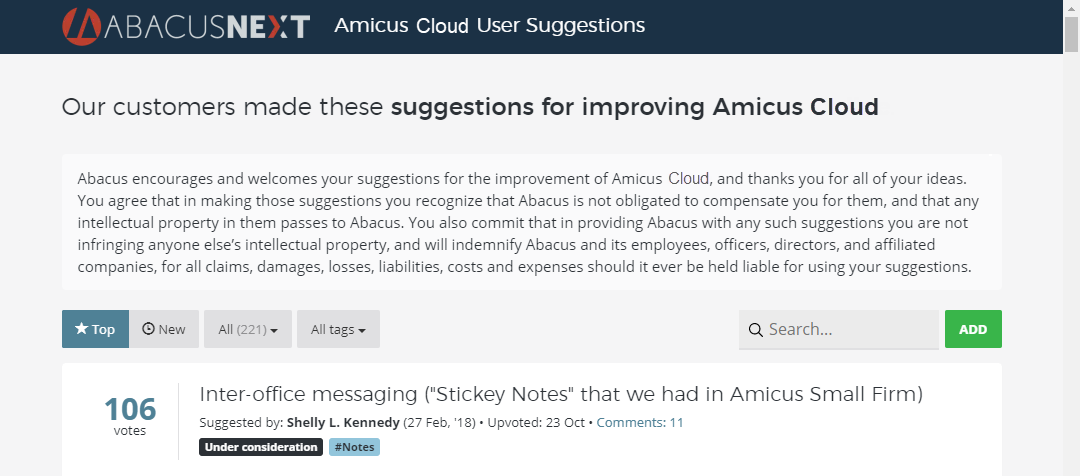Screen dimensions: 1080x476
Task: Select the Under consideration status label
Action: (x=261, y=447)
